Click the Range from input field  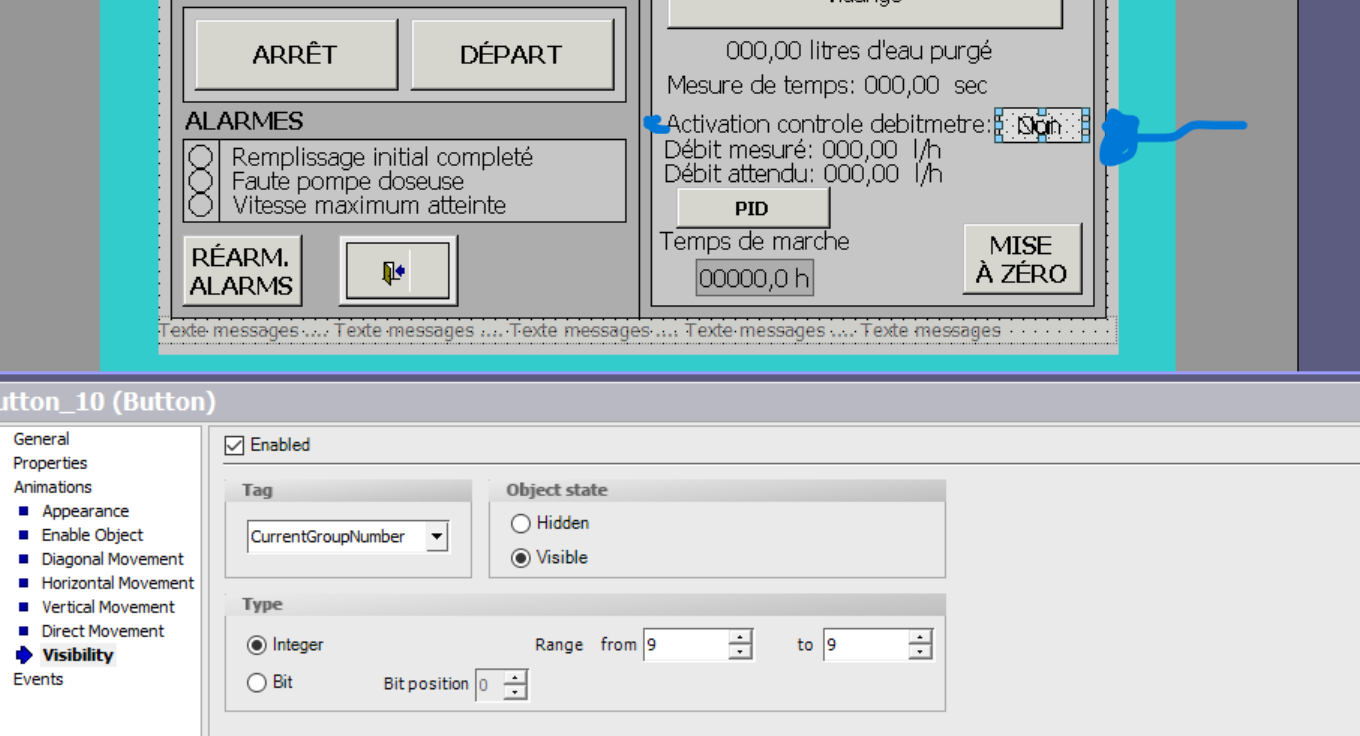coord(685,645)
